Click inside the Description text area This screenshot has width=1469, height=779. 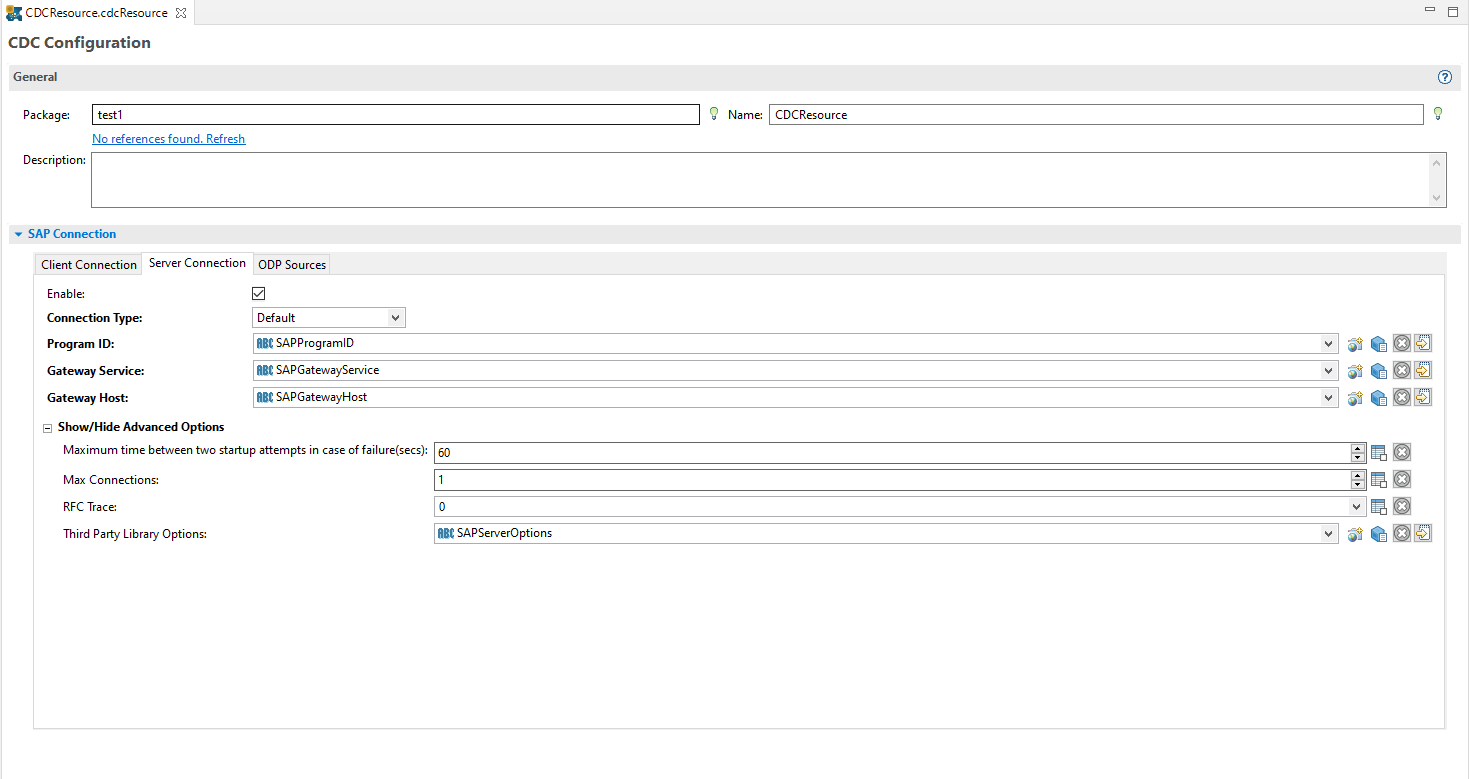pos(768,180)
